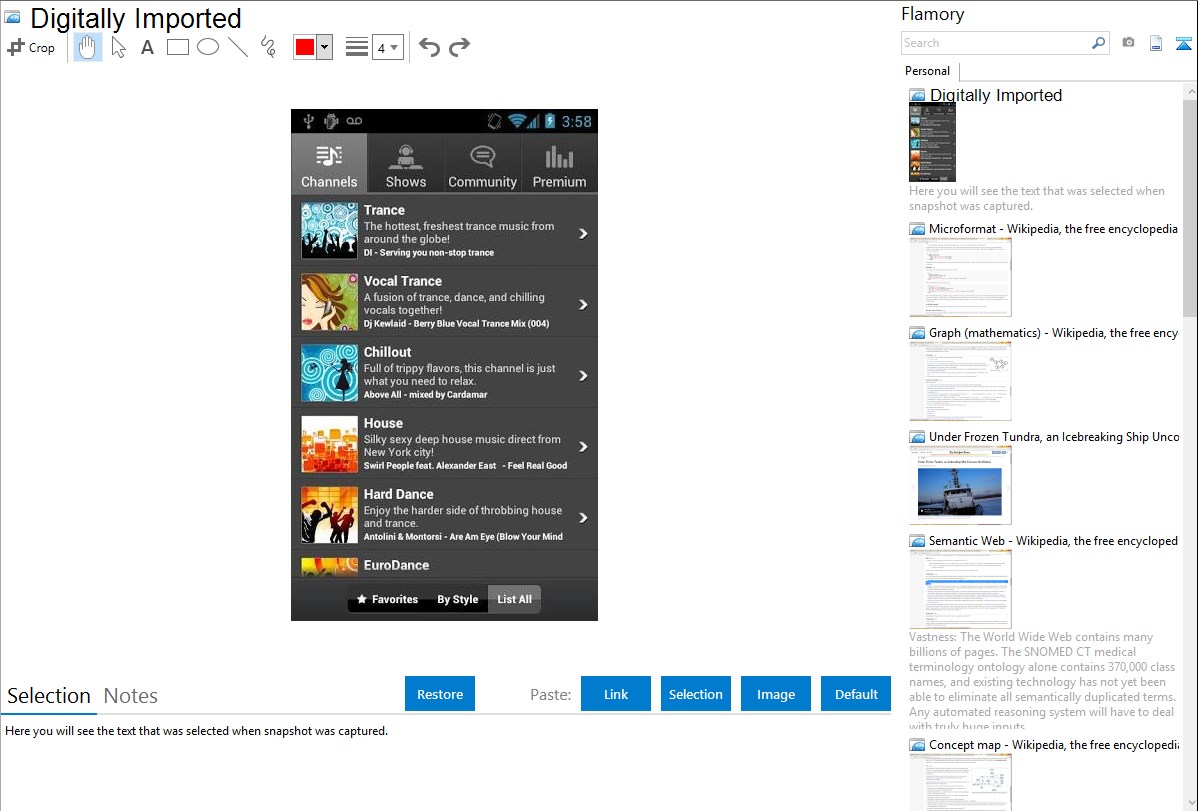
Task: Expand the House channel chevron
Action: pyautogui.click(x=583, y=447)
